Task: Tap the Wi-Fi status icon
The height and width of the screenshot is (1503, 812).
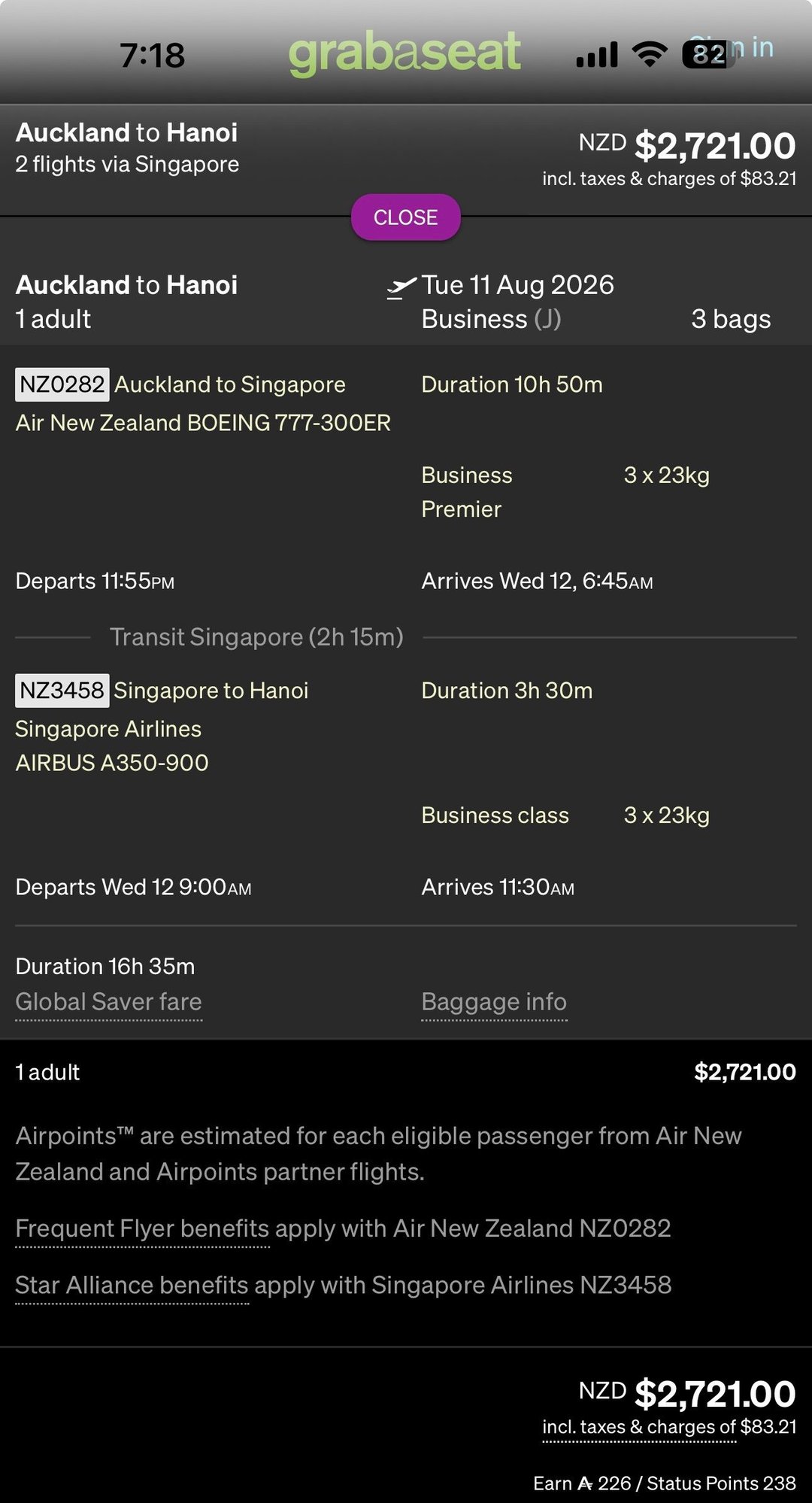Action: [650, 54]
